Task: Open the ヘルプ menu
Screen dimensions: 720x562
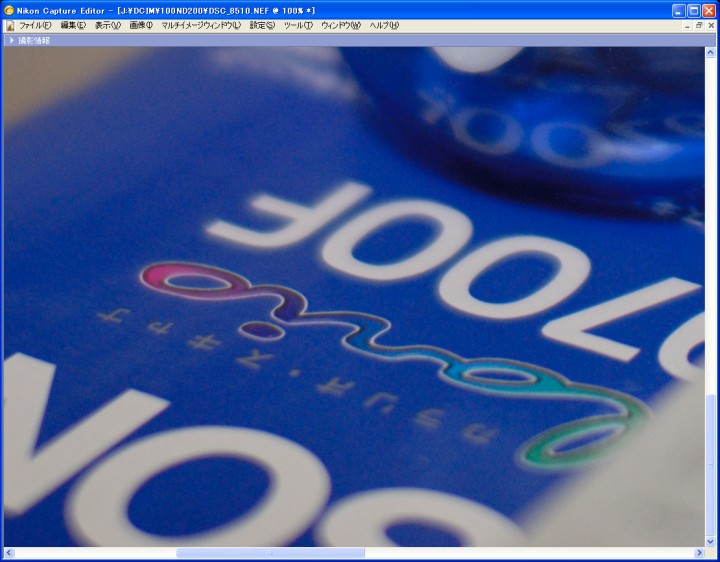Action: click(x=384, y=26)
